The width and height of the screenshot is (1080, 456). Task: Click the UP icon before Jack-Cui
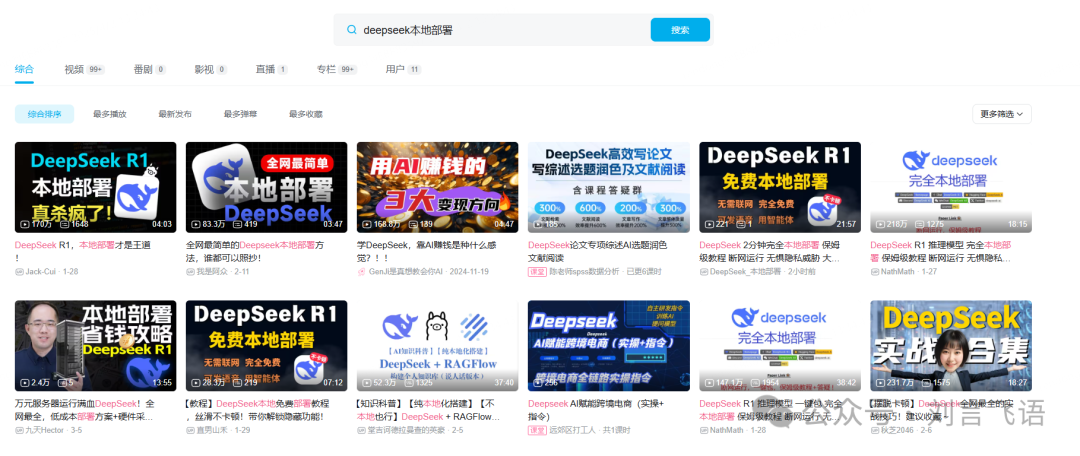pos(19,271)
